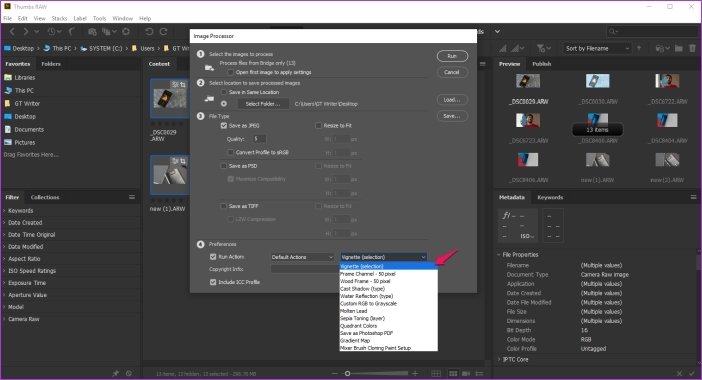Click the boomerang return icon
This screenshot has height=380, width=702.
tap(72, 31)
